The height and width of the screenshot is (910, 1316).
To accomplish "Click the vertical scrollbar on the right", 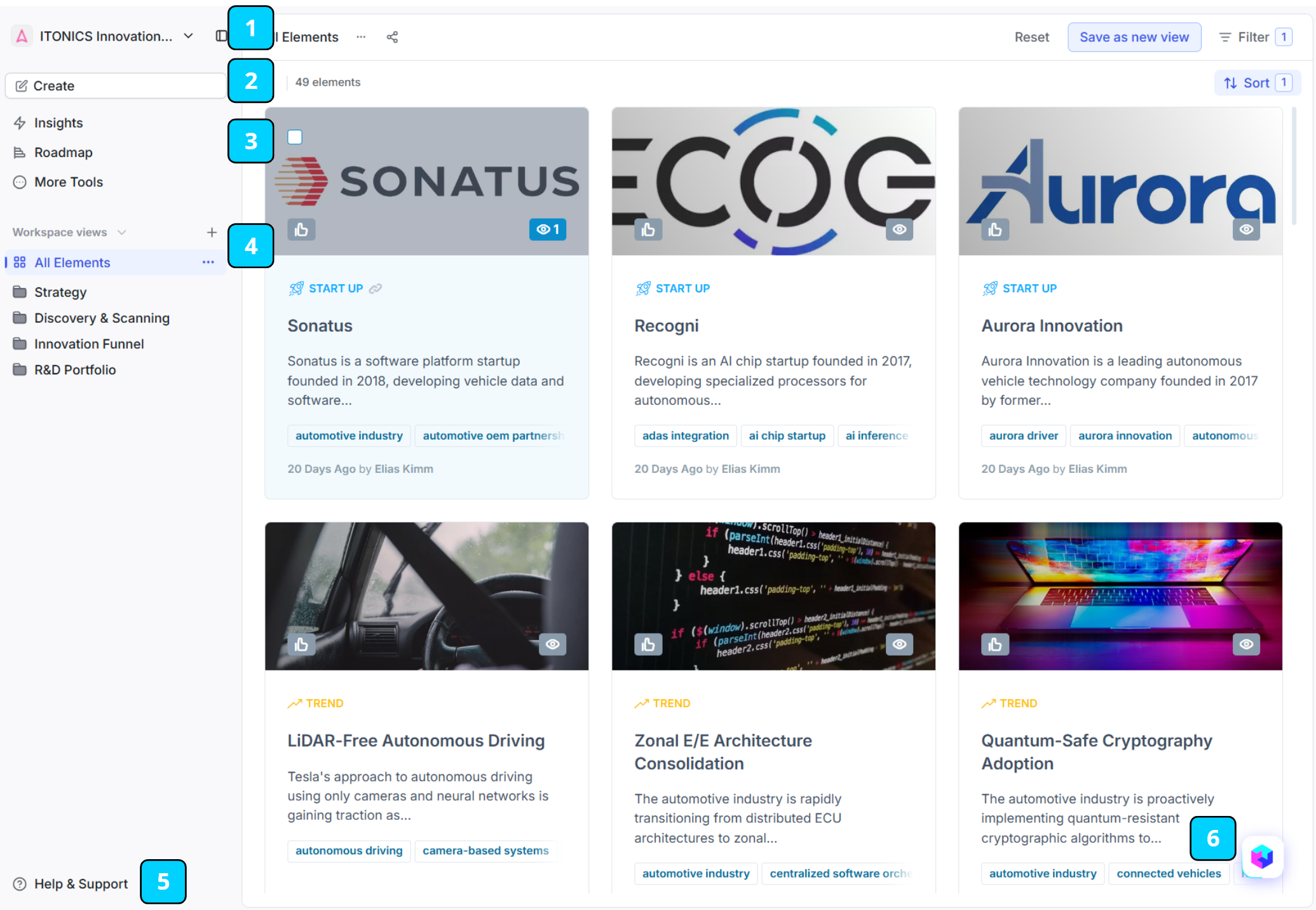I will 1294,166.
